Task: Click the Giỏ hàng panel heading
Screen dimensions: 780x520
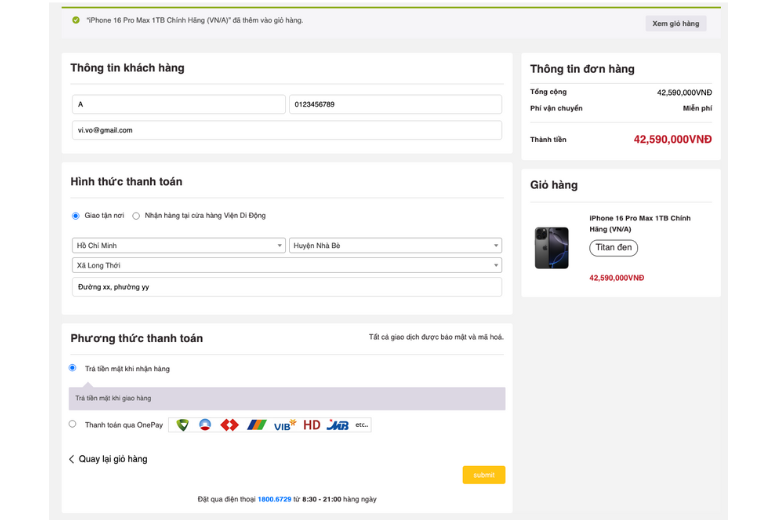Action: tap(554, 185)
